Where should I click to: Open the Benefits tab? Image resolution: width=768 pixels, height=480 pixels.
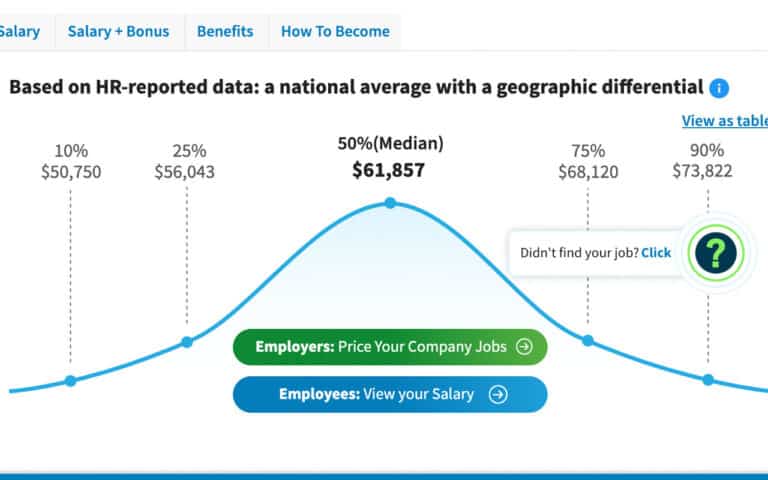pyautogui.click(x=225, y=31)
